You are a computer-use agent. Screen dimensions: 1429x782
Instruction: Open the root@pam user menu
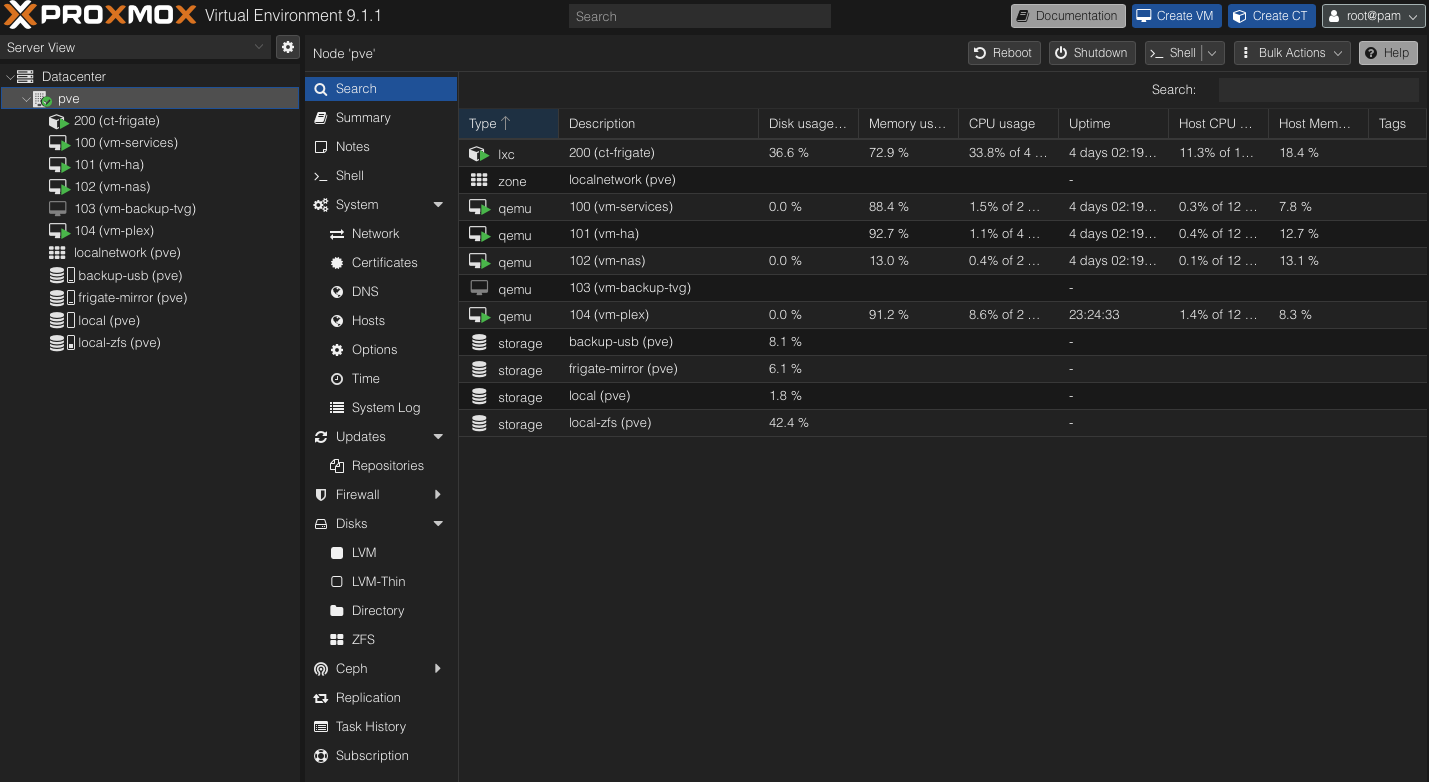tap(1373, 16)
